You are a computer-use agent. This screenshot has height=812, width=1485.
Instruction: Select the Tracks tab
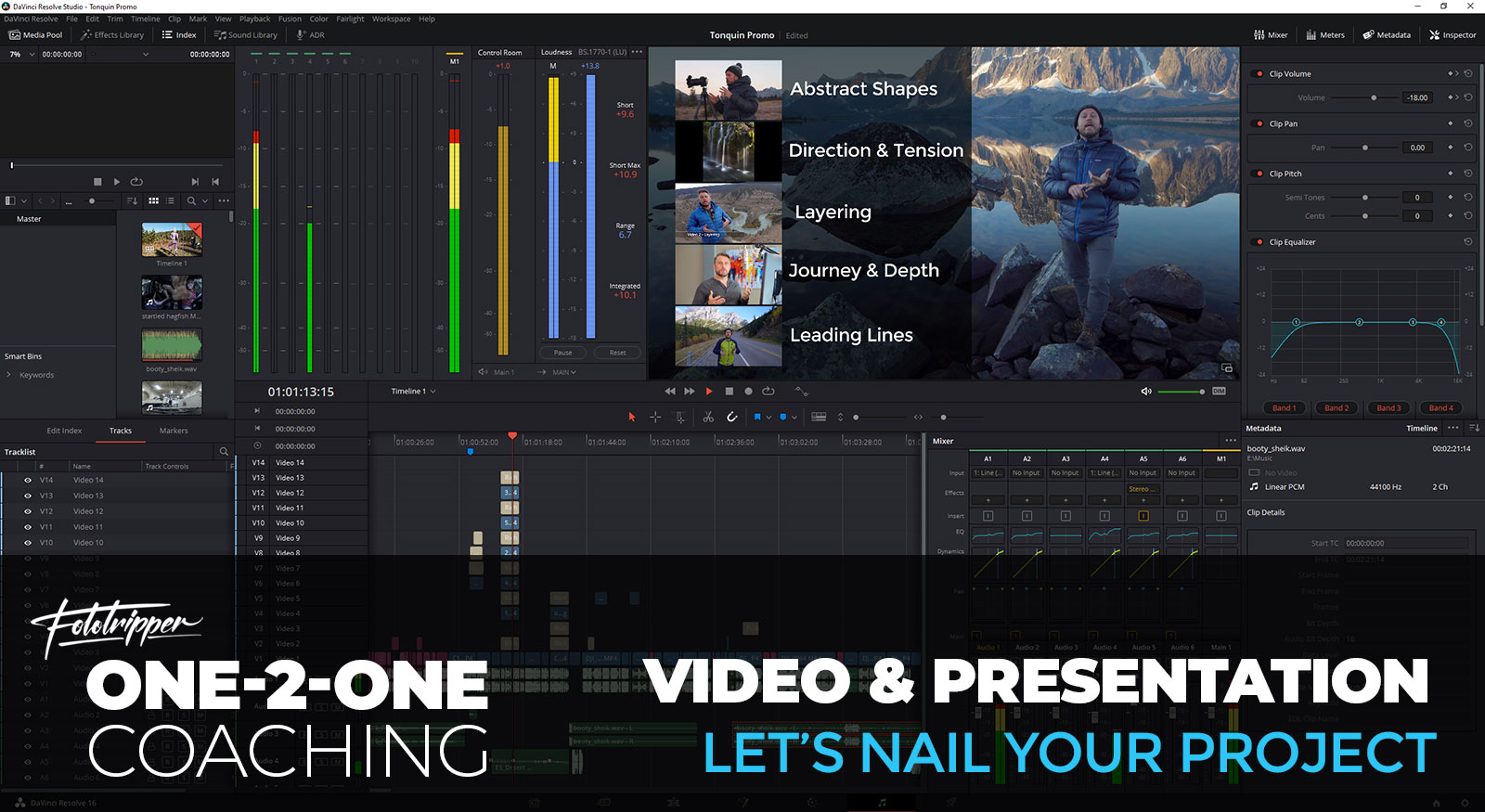click(121, 431)
